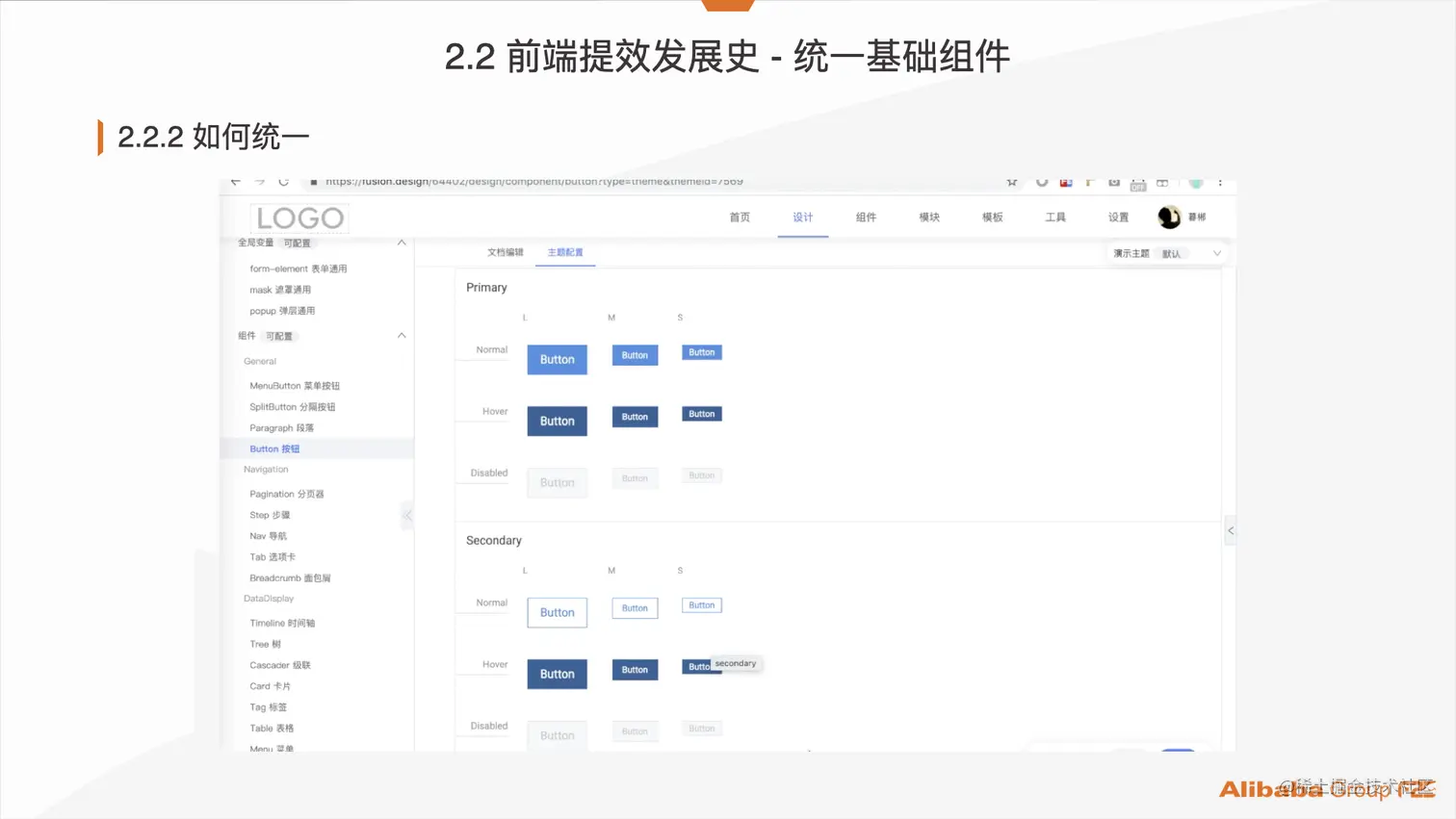Open the 设置 nav item
This screenshot has width=1456, height=819.
tap(1118, 218)
